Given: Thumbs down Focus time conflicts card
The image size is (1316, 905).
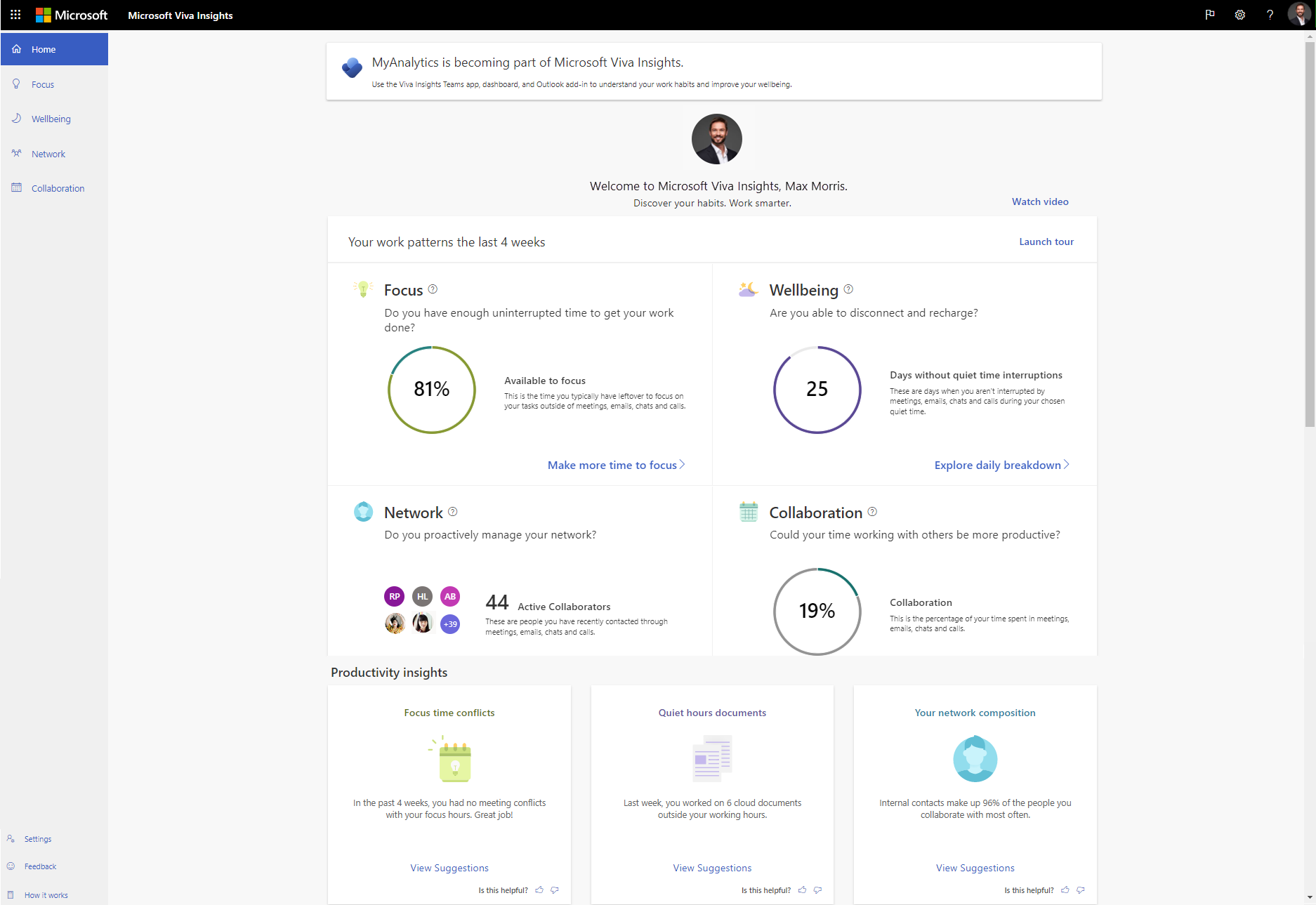Looking at the screenshot, I should click(555, 890).
